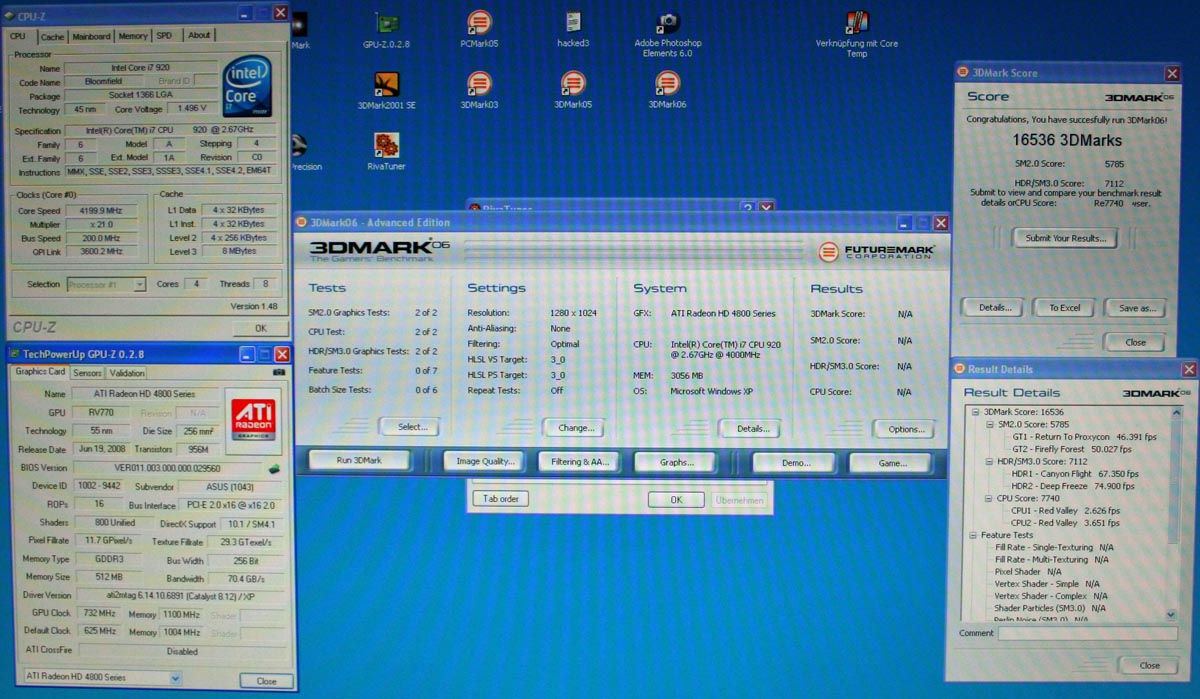This screenshot has width=1200, height=699.
Task: Click the Futuremark Corporation logo
Action: coord(876,252)
